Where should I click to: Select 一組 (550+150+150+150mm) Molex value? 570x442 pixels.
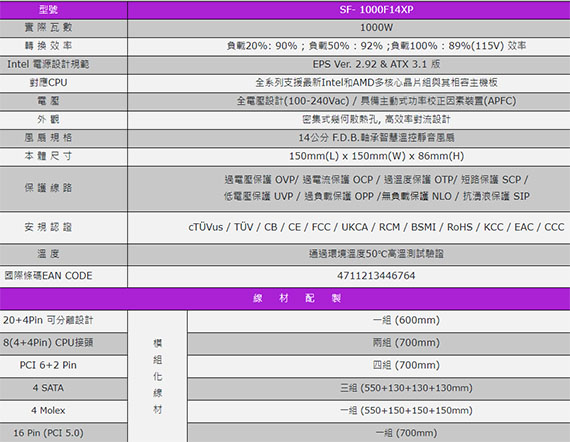(406, 410)
